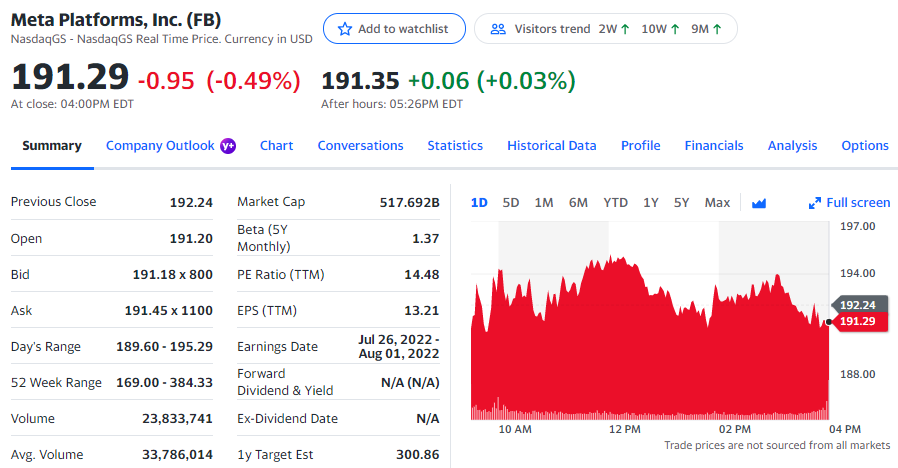Click the star icon in Add to watchlist
The height and width of the screenshot is (468, 898).
pyautogui.click(x=345, y=29)
